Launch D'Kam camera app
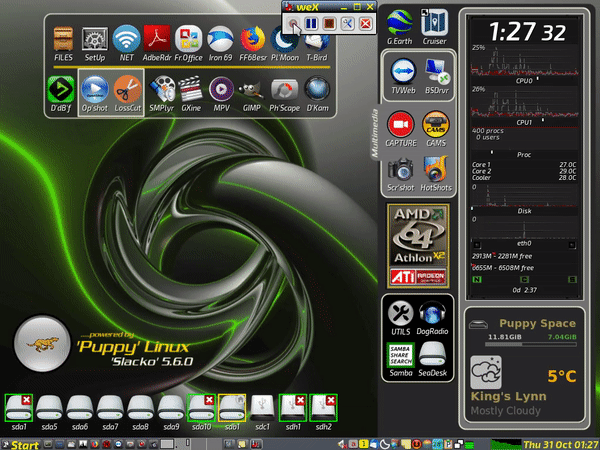This screenshot has height=450, width=600. pyautogui.click(x=317, y=90)
